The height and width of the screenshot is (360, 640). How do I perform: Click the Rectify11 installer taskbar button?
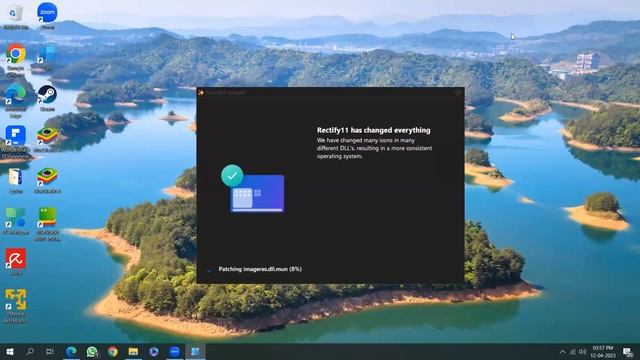click(x=196, y=351)
